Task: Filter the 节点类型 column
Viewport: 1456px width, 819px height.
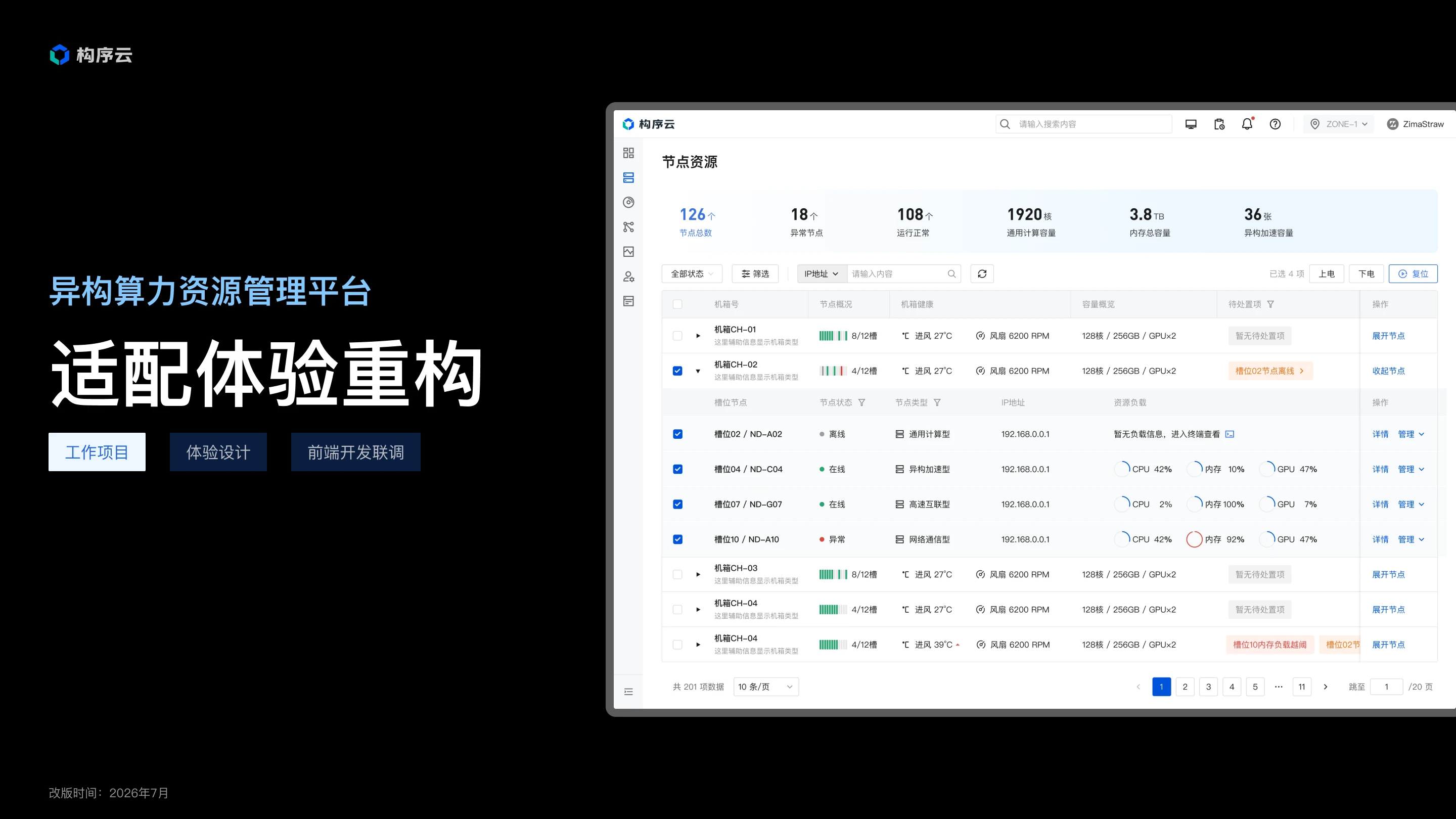Action: 937,402
